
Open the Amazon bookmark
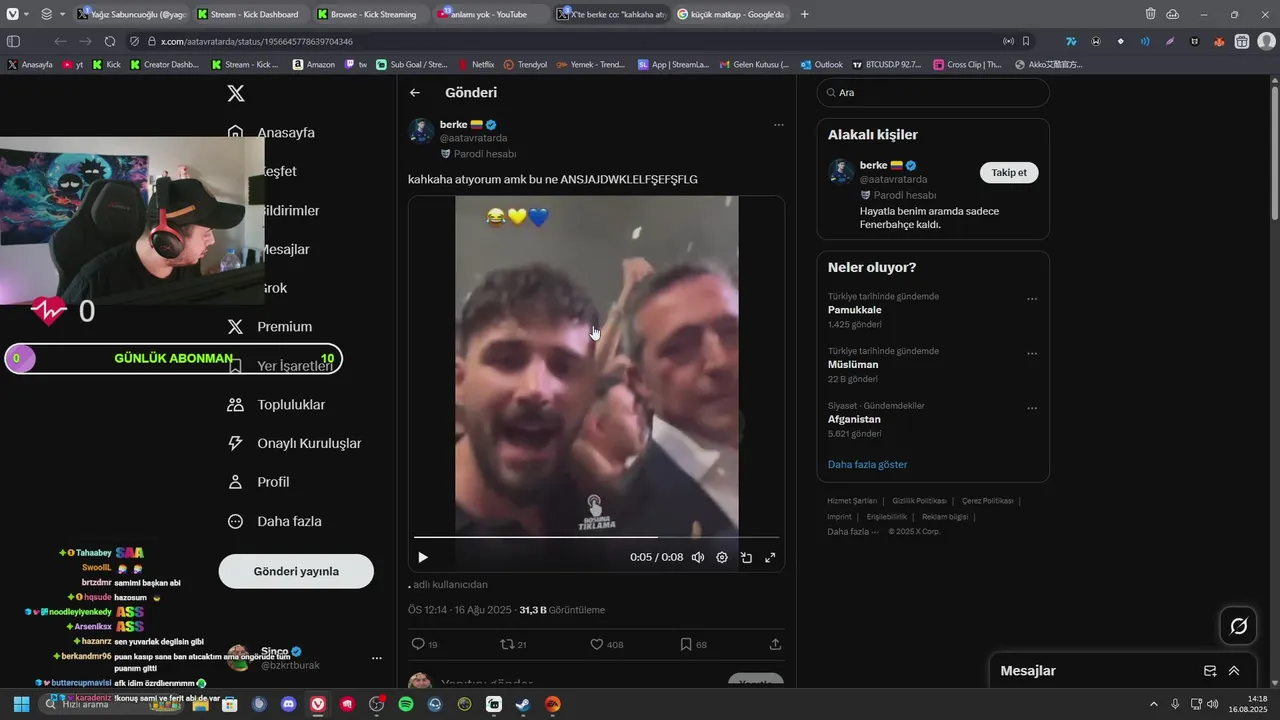click(314, 64)
